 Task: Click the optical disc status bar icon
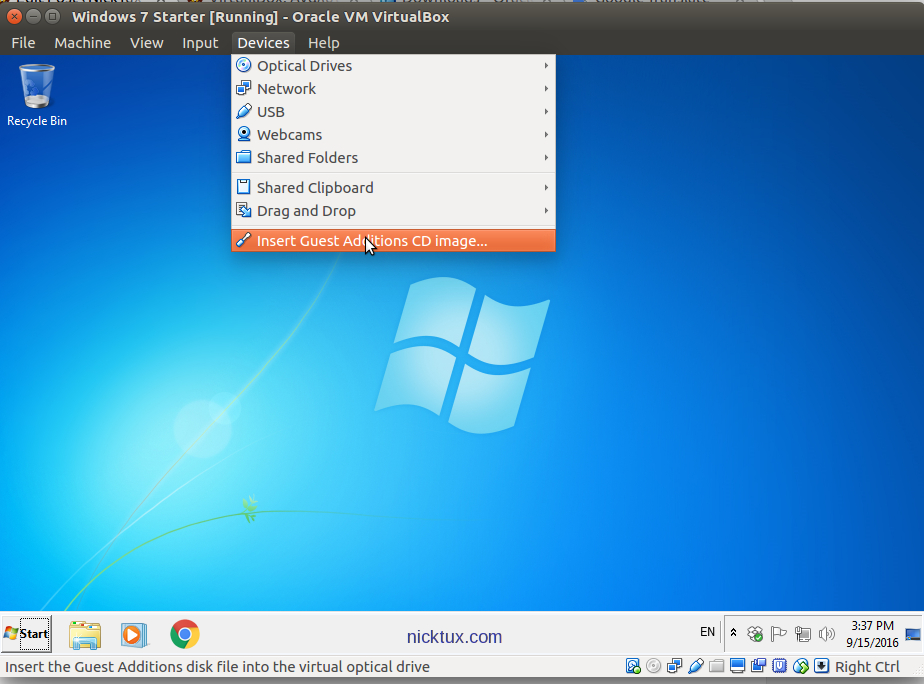coord(653,667)
